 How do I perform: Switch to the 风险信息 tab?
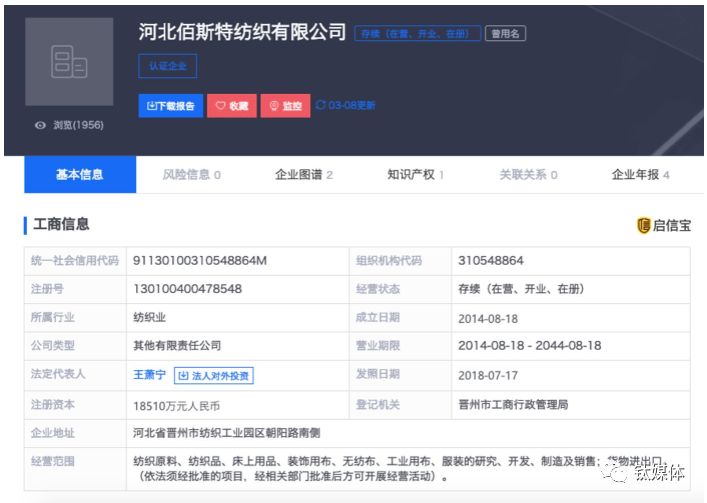[192, 174]
